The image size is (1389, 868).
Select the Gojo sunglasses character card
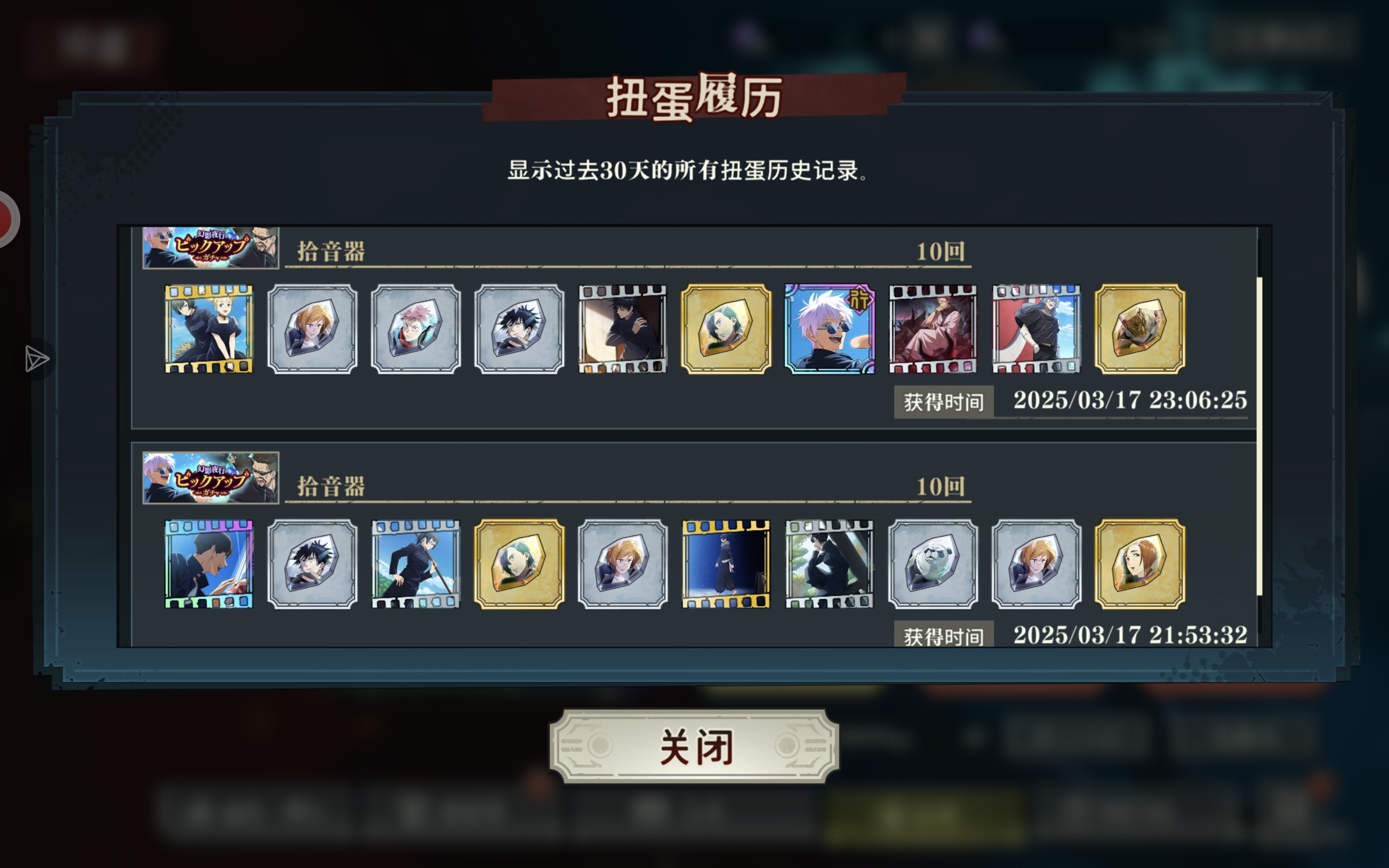click(x=830, y=329)
